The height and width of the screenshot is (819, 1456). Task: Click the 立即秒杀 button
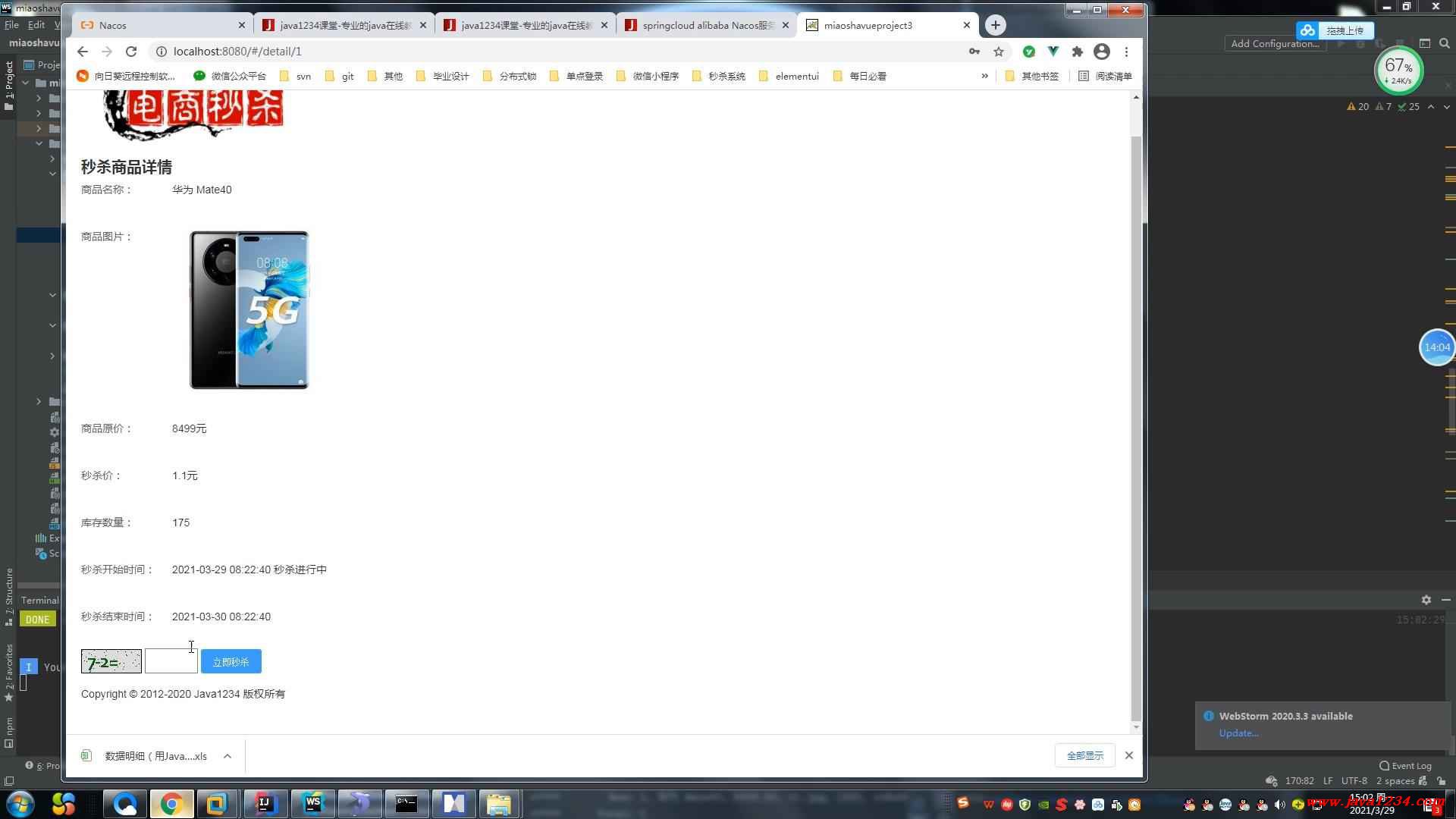[x=231, y=661]
